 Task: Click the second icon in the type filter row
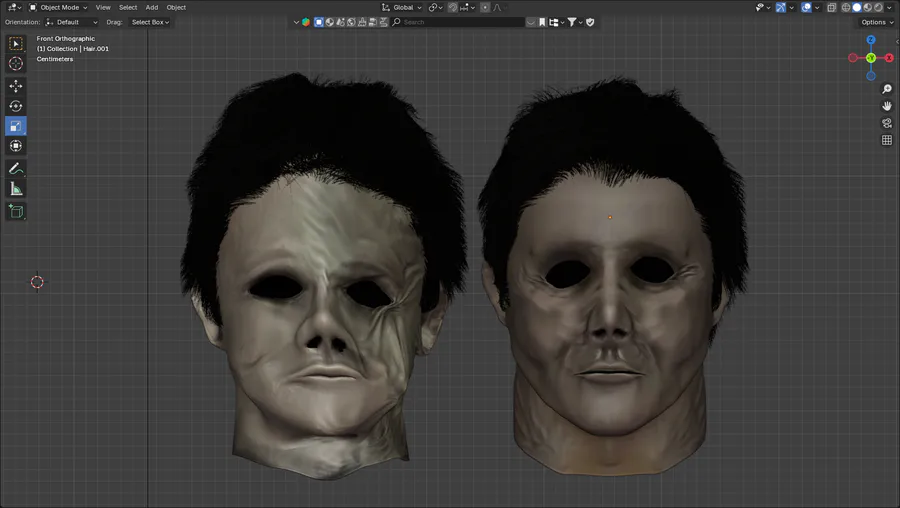click(329, 22)
